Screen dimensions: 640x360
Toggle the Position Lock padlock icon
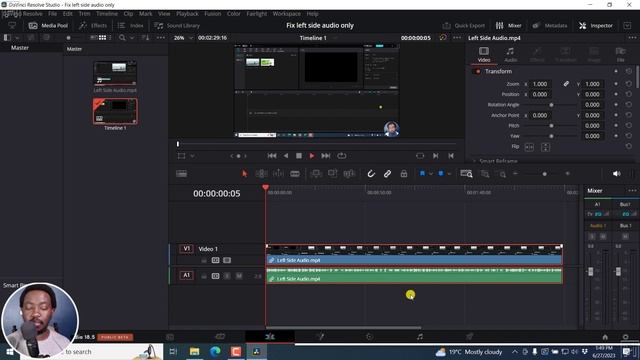pyautogui.click(x=404, y=174)
